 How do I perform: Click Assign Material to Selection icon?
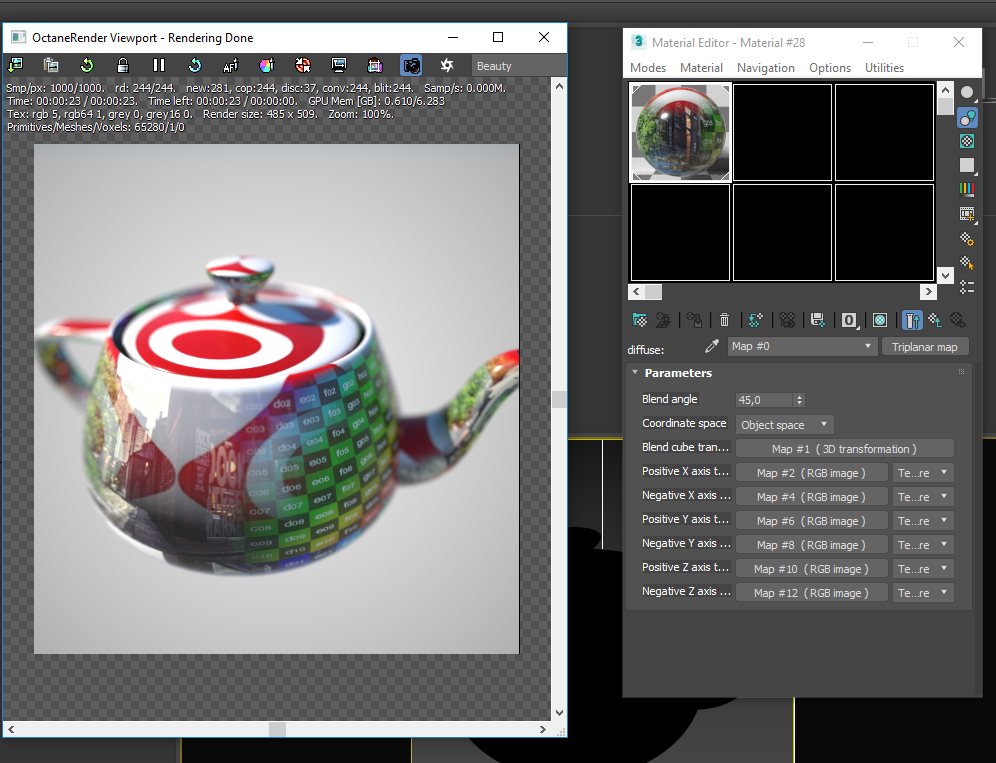(x=694, y=320)
